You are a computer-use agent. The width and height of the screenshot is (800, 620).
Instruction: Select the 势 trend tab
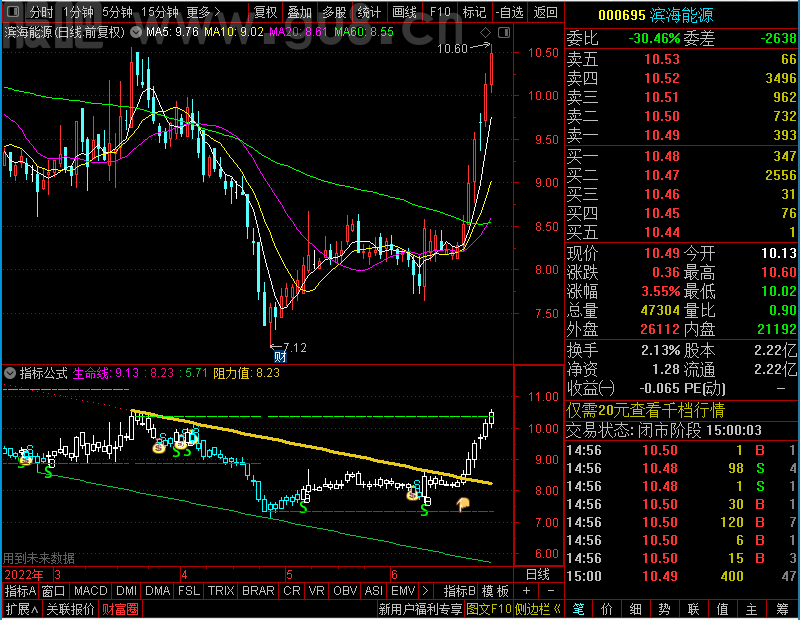point(664,609)
